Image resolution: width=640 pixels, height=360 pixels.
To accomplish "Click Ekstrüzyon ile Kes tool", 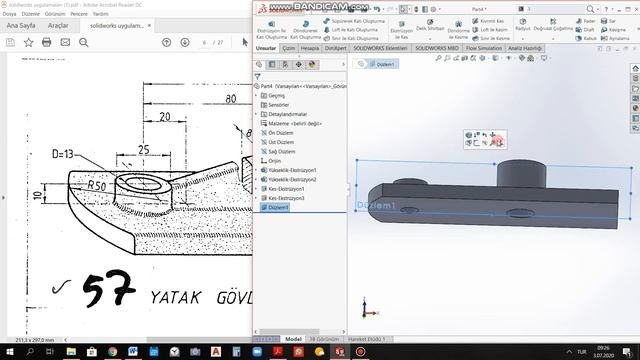I will [402, 30].
